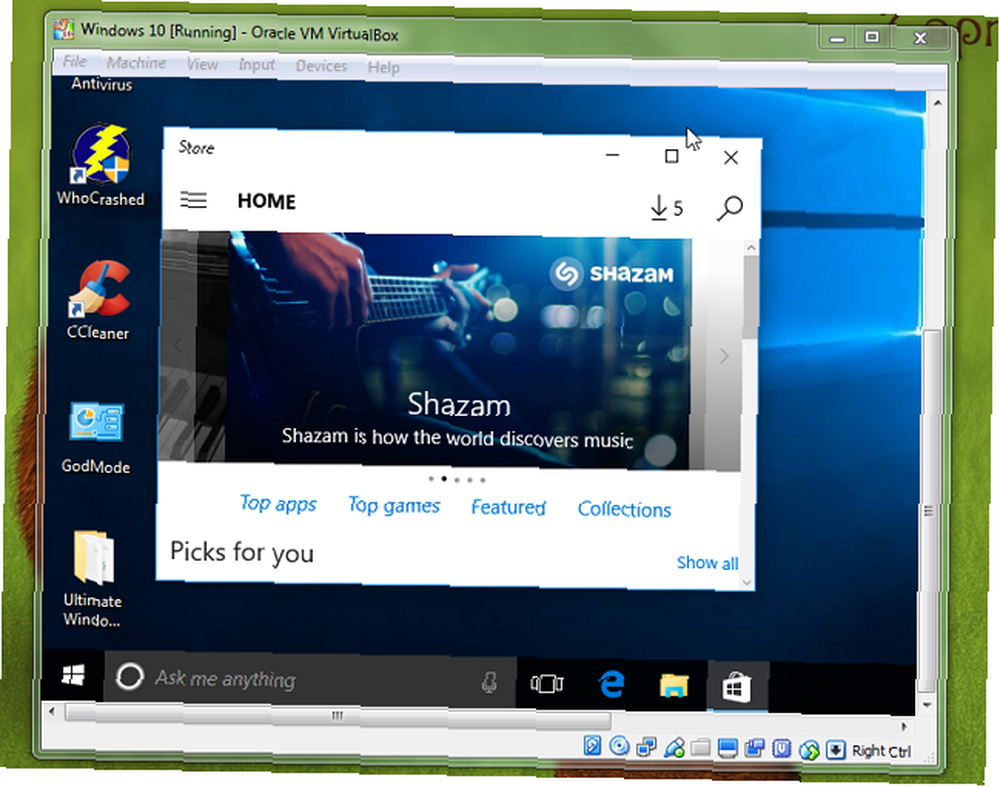1000x787 pixels.
Task: Click the VirtualBox optical disc status icon
Action: click(619, 746)
